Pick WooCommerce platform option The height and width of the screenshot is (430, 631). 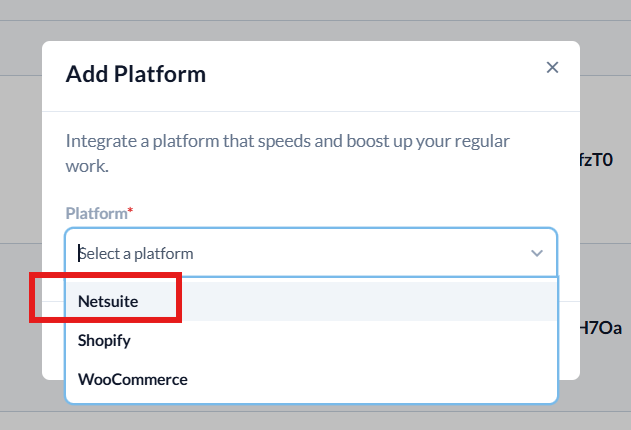pos(311,379)
